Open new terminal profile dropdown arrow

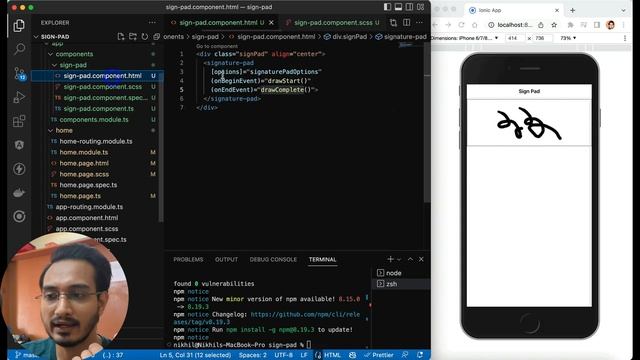click(399, 259)
